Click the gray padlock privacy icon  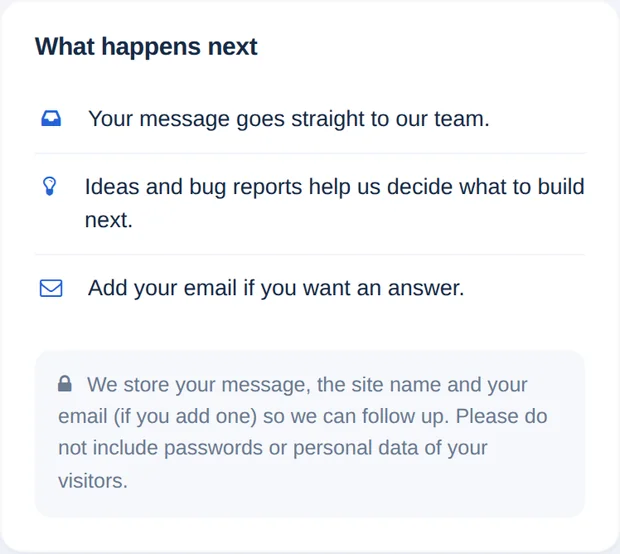65,384
